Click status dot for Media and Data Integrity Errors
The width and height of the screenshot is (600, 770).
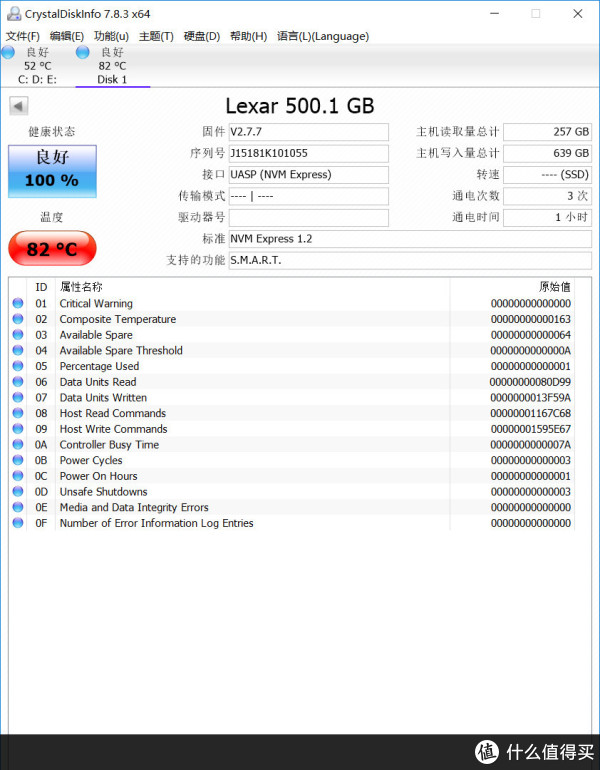pyautogui.click(x=18, y=507)
